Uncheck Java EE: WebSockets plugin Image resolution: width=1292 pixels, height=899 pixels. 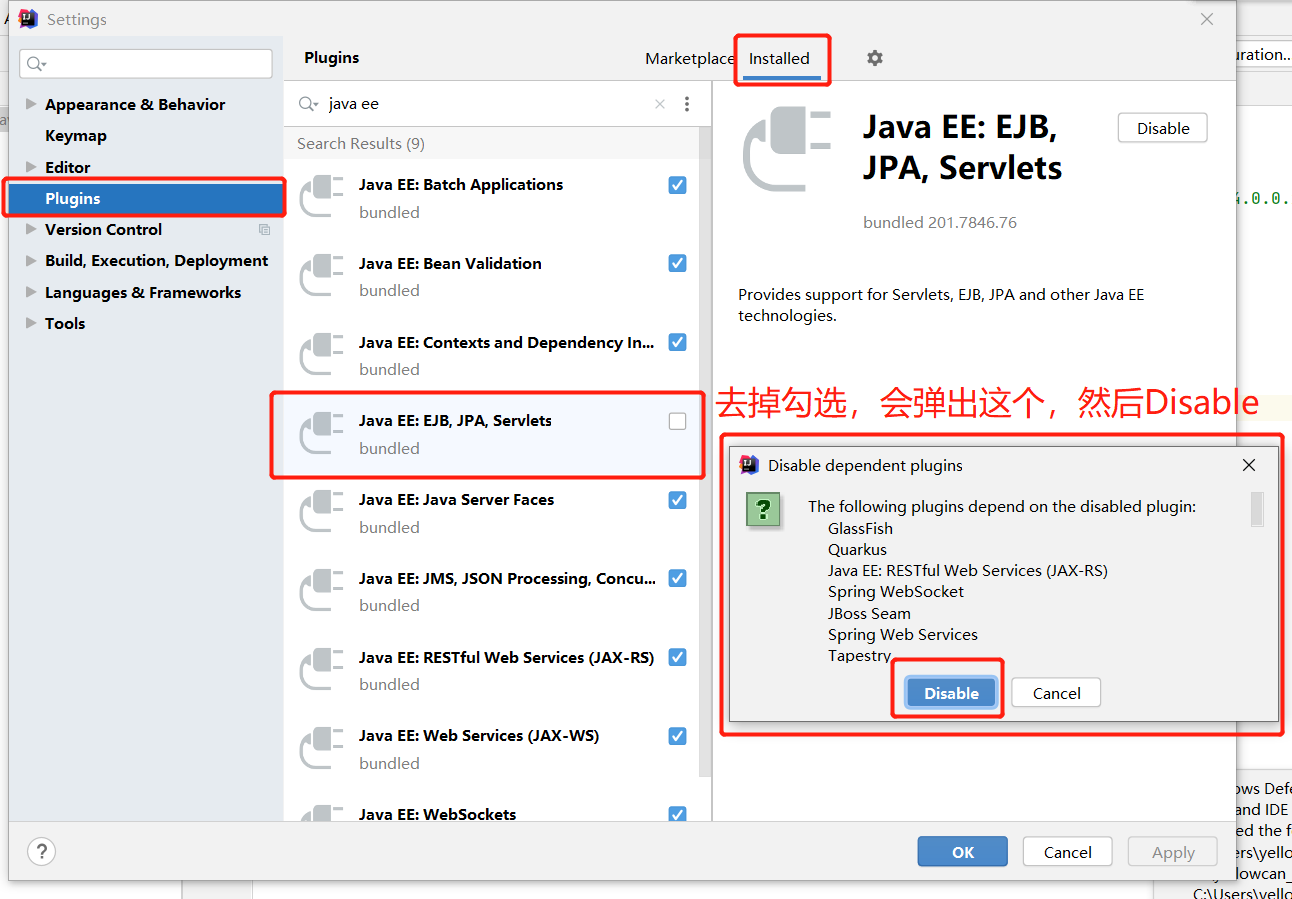coord(678,814)
